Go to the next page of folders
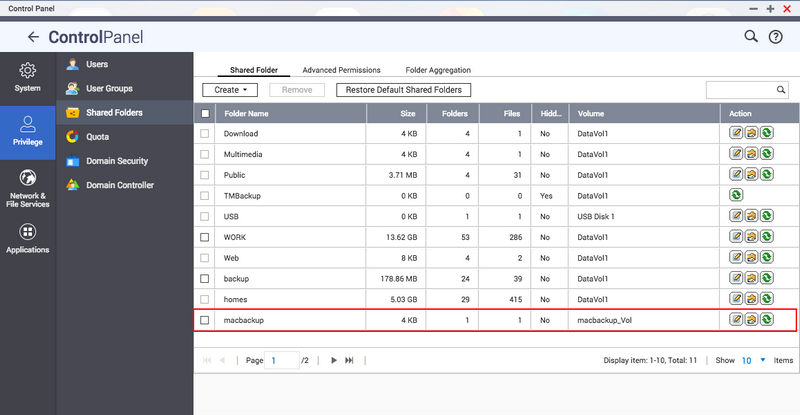 coord(334,360)
